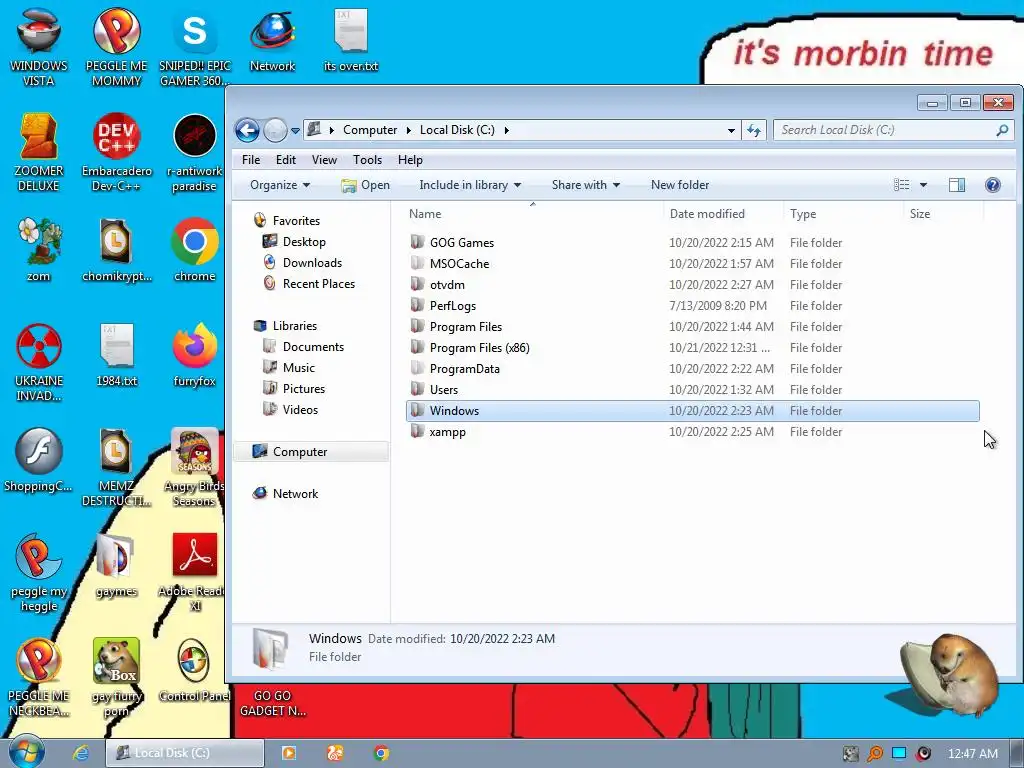Open Embarcadero Dev-C++ desktop icon
The height and width of the screenshot is (768, 1024).
coord(116,153)
